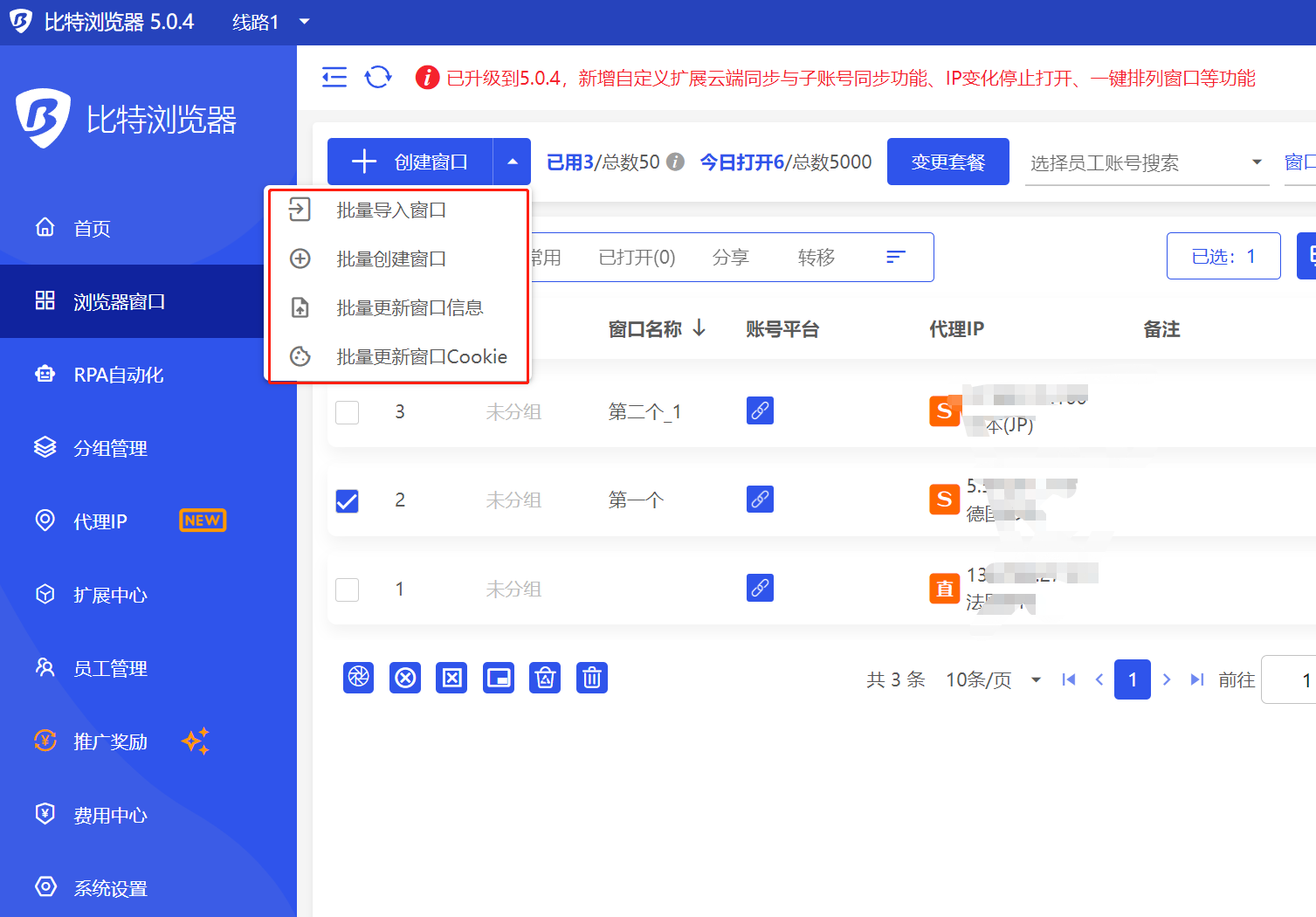This screenshot has width=1316, height=917.
Task: Go to previous page arrow
Action: [1099, 679]
